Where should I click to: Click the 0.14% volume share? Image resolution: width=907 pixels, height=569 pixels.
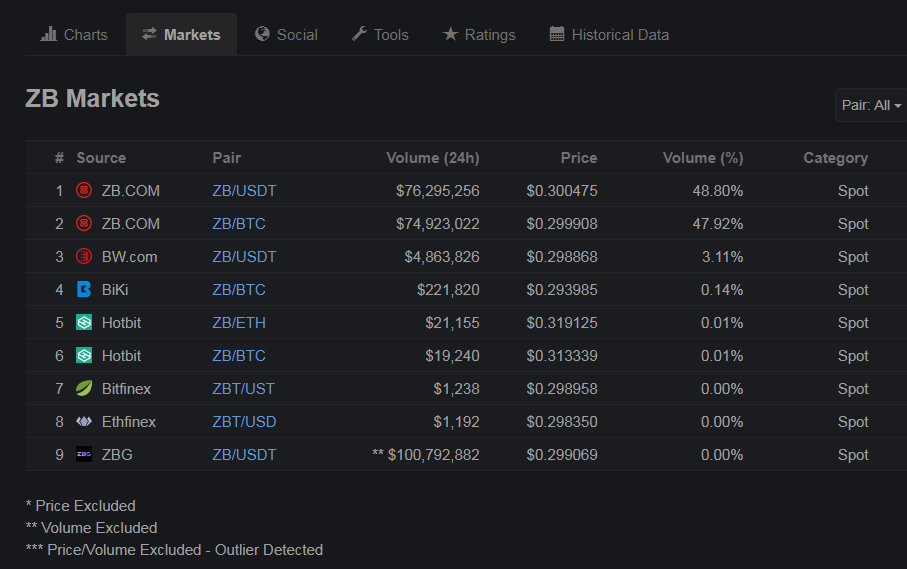point(722,290)
